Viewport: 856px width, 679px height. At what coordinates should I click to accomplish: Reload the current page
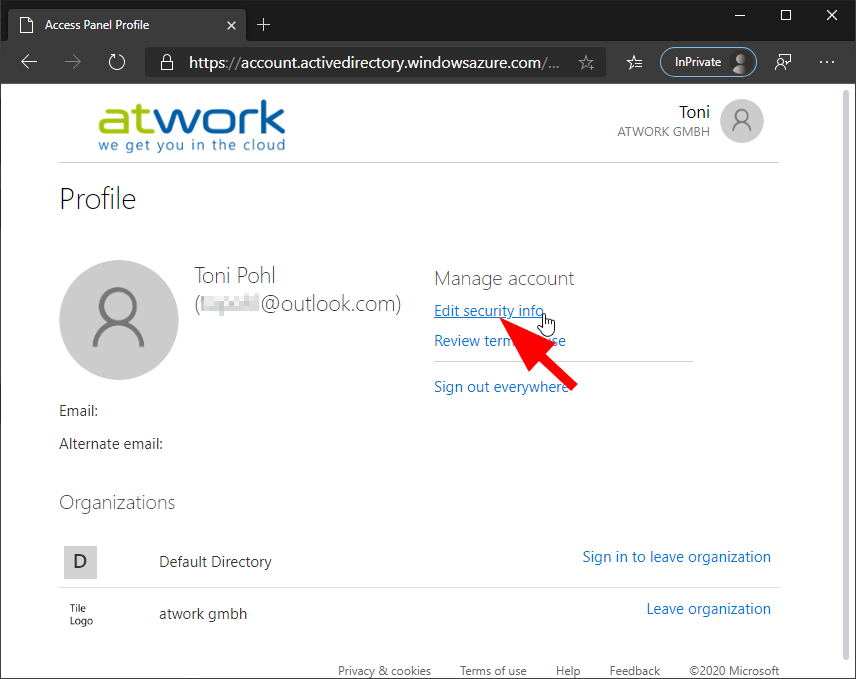click(x=116, y=62)
